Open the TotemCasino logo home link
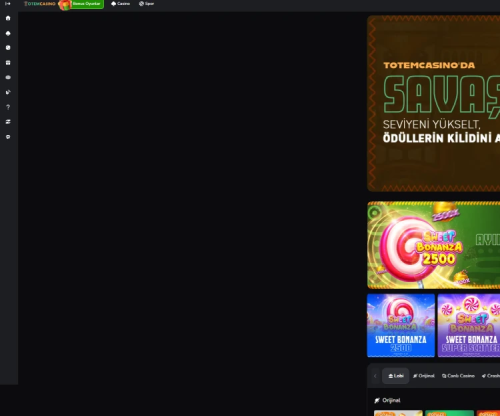 pos(40,4)
